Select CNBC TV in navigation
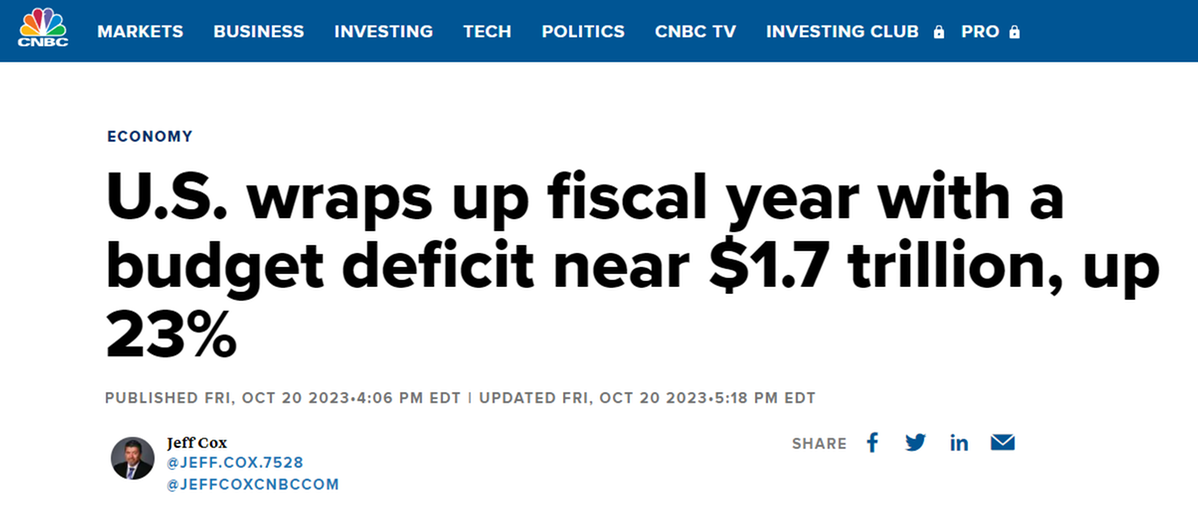Viewport: 1198px width, 508px height. click(x=695, y=32)
